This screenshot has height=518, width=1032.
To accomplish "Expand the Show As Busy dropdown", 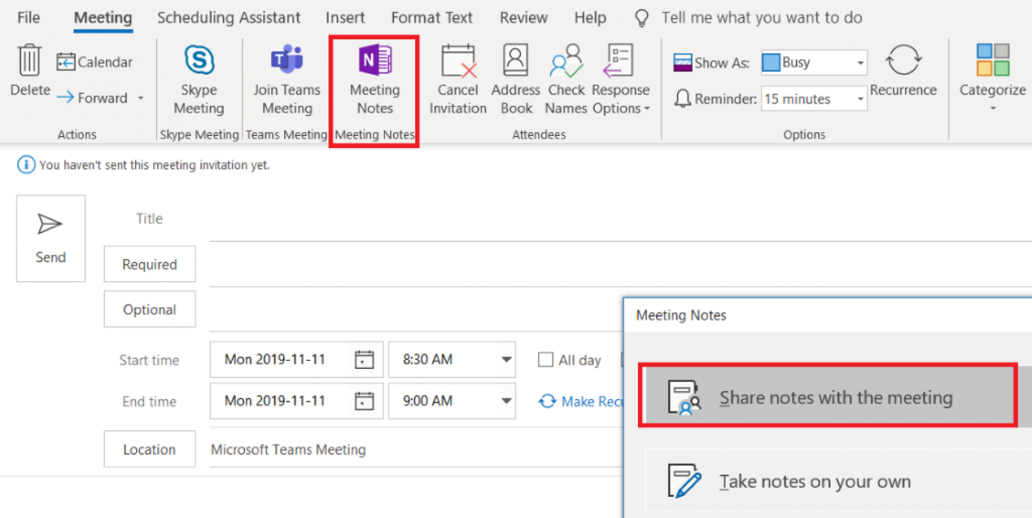I will (859, 63).
